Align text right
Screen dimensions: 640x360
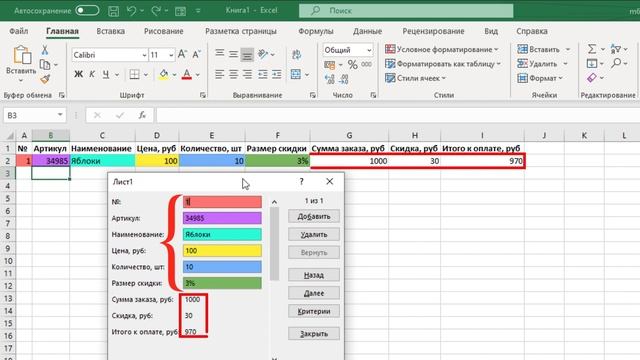(247, 74)
